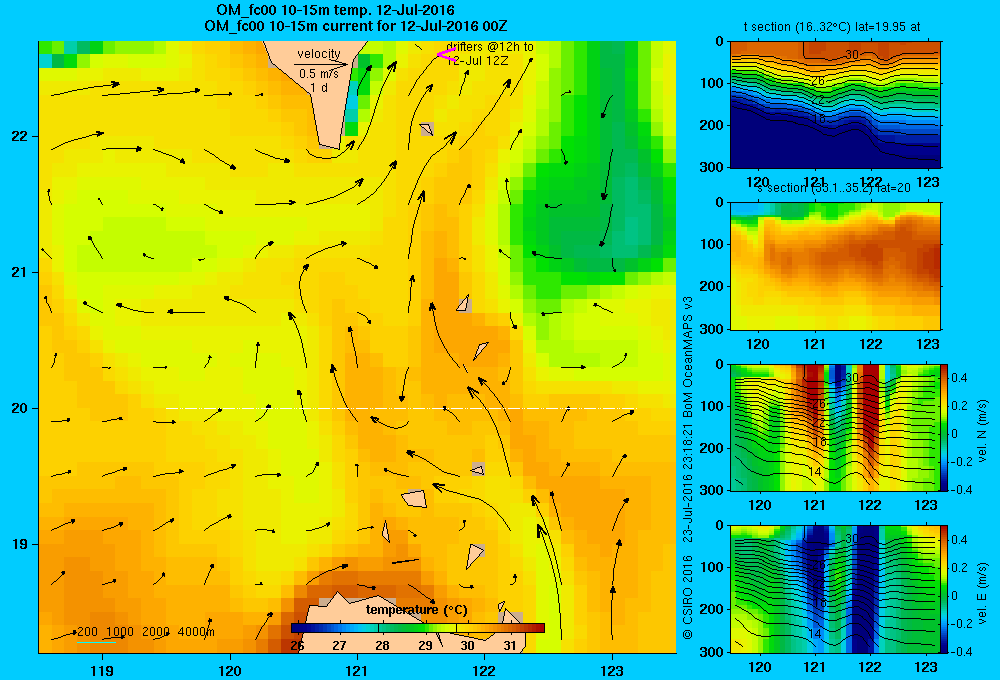Click longitude label '119' below the main map
The image size is (1000, 680).
[102, 670]
